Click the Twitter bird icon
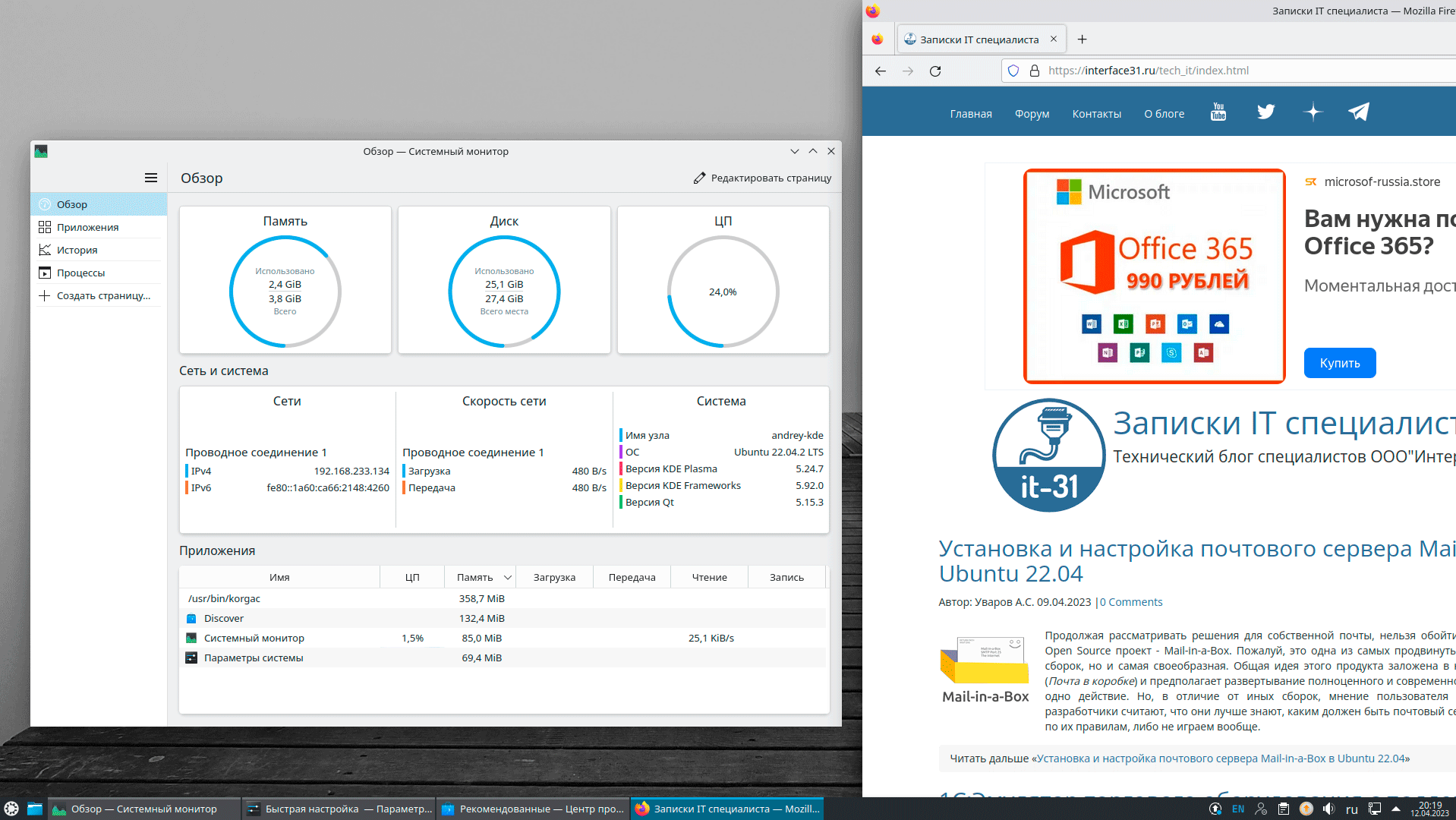1456x820 pixels. (x=1265, y=112)
